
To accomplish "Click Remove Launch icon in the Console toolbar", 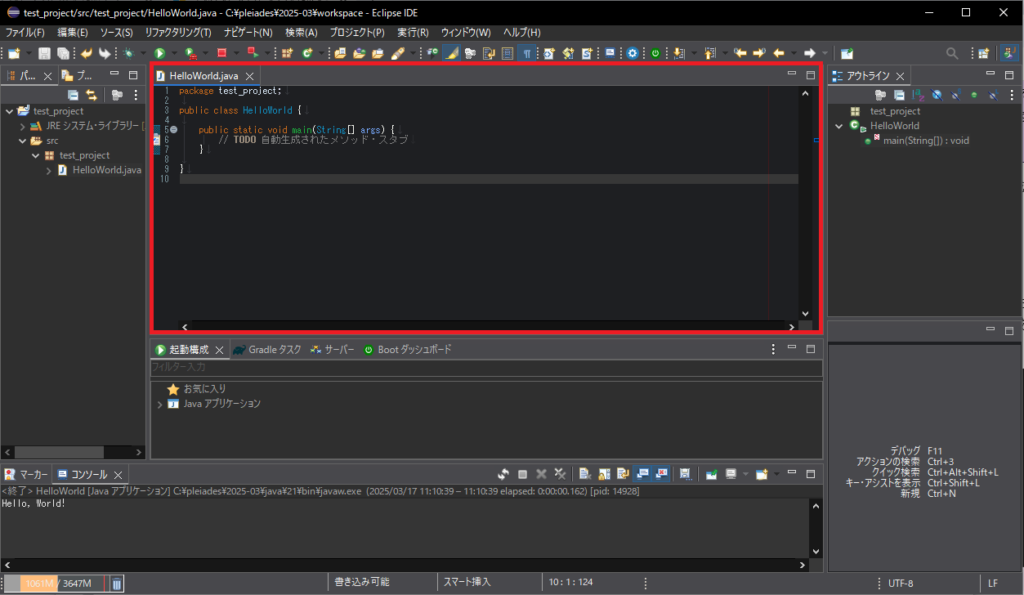I will click(541, 474).
